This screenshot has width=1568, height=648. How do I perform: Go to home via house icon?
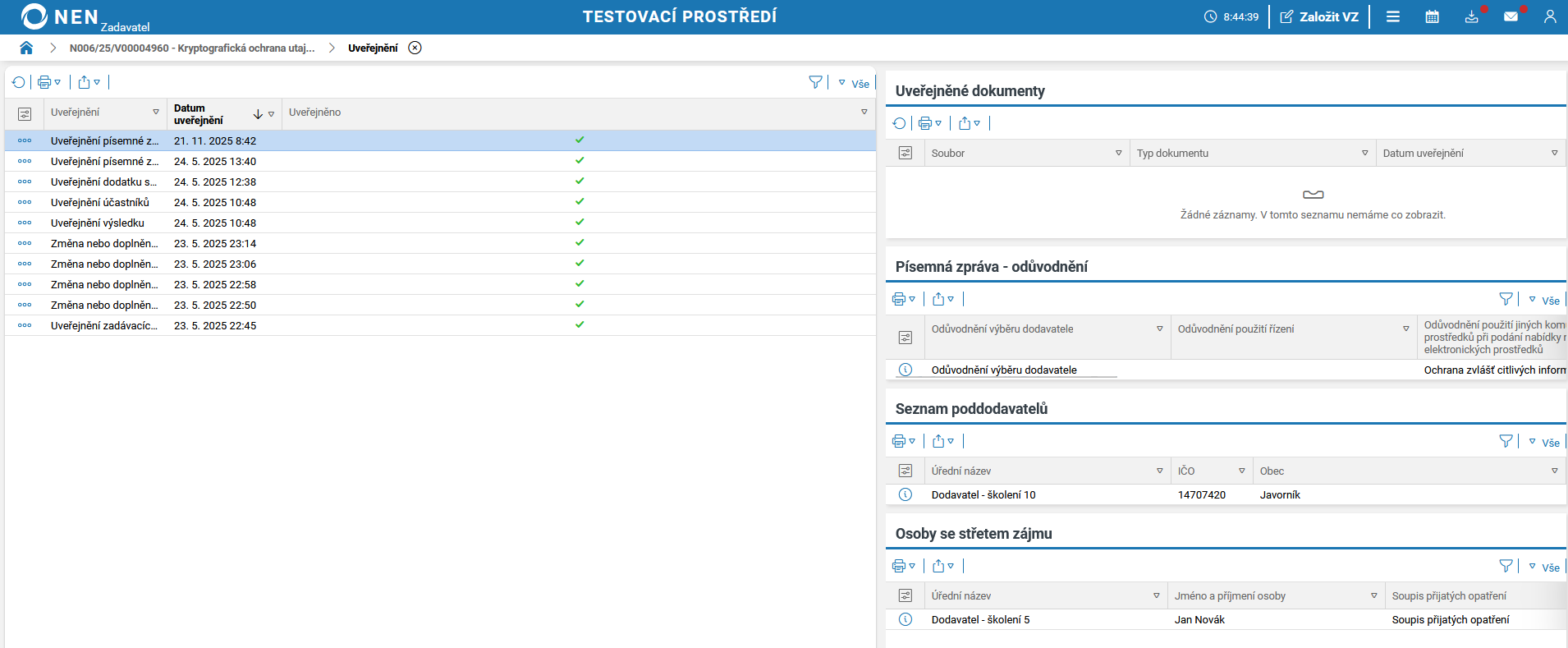pos(26,48)
